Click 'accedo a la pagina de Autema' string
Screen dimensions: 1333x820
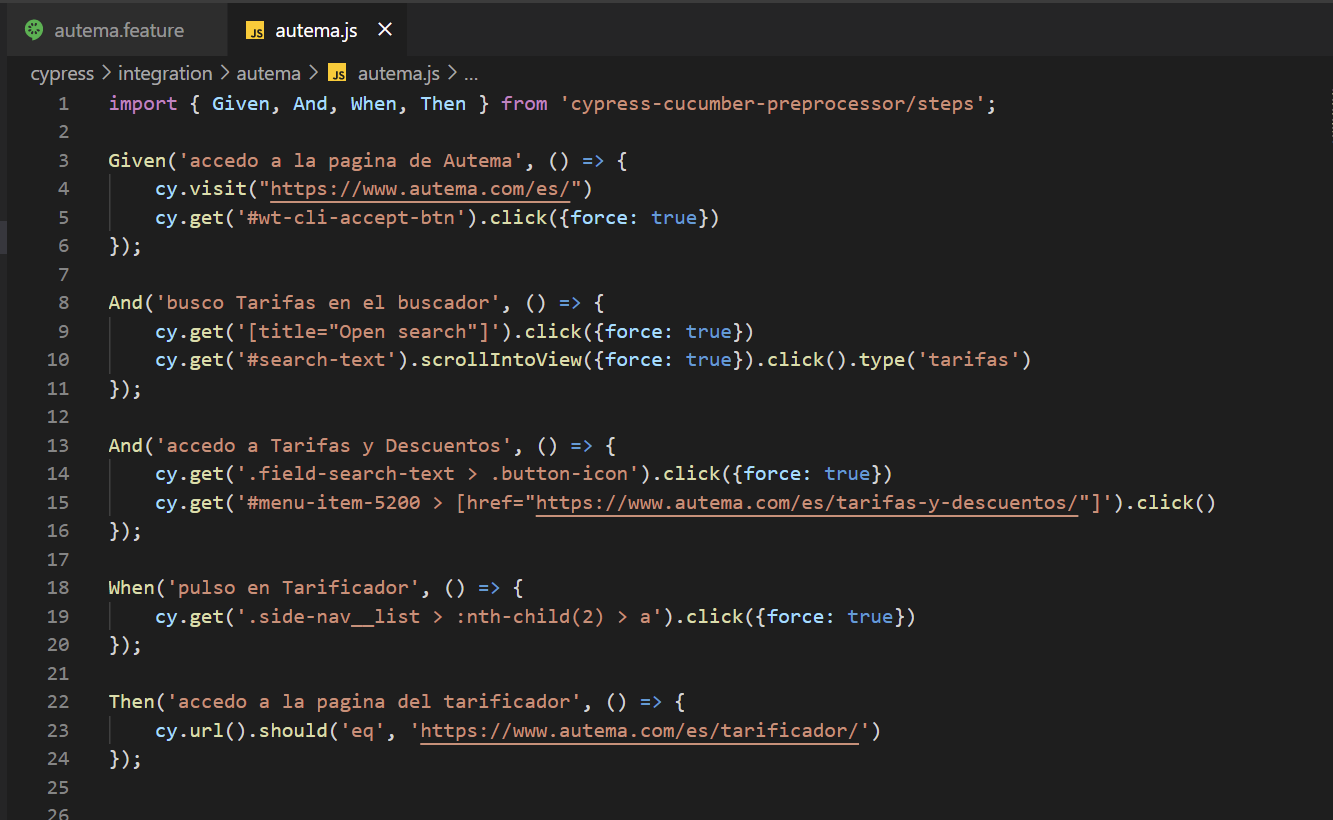pos(351,160)
